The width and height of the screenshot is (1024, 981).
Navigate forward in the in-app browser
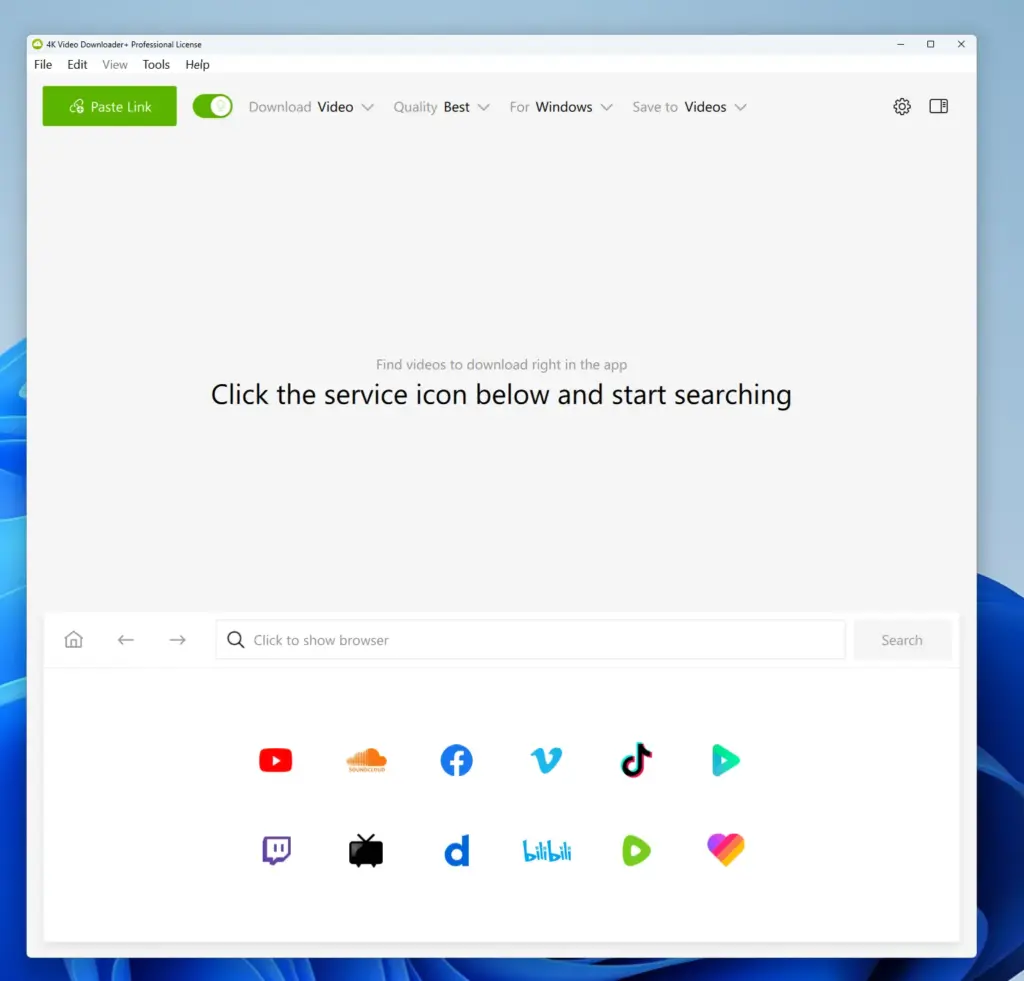point(178,640)
